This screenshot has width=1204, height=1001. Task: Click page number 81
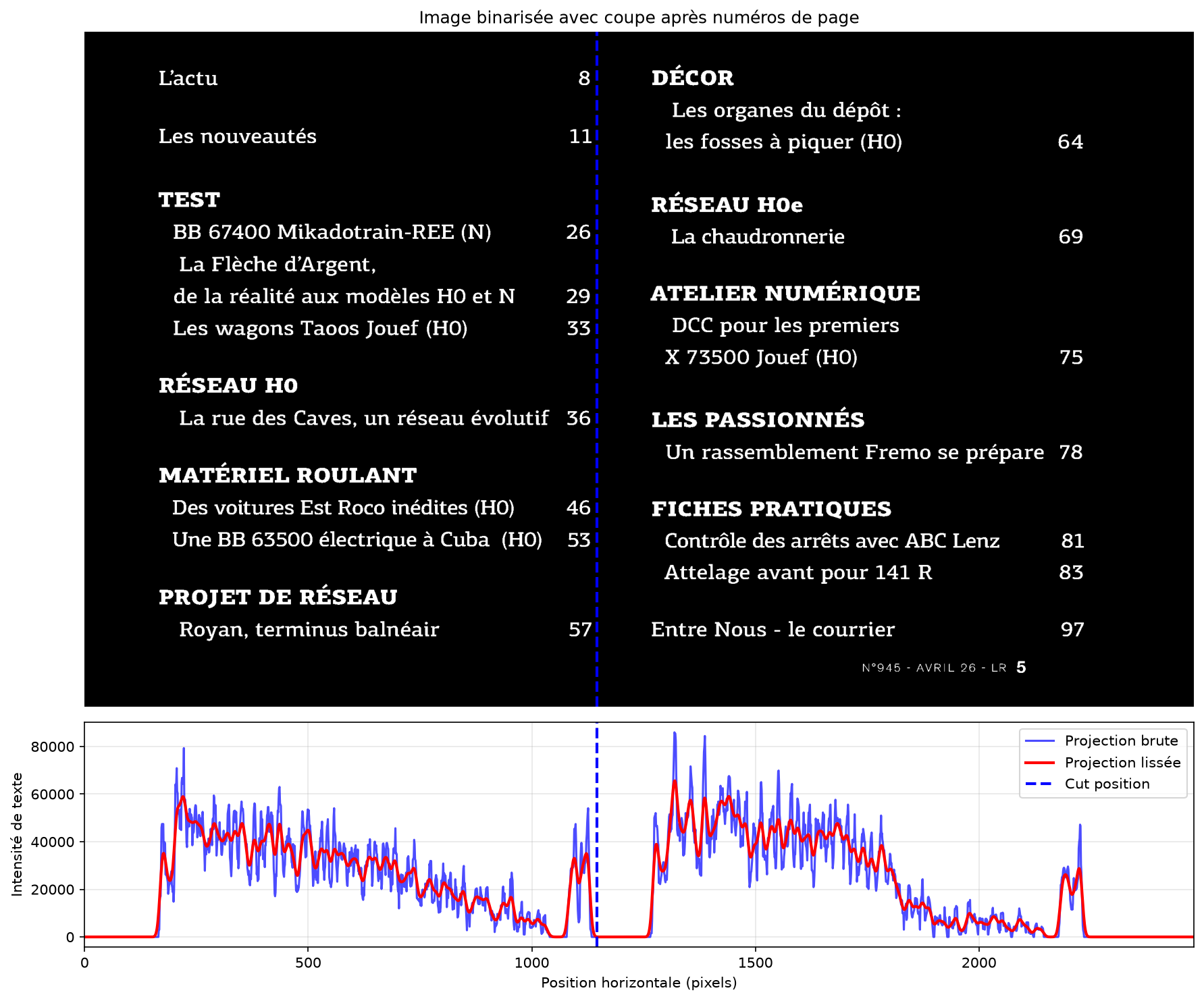(x=1072, y=541)
